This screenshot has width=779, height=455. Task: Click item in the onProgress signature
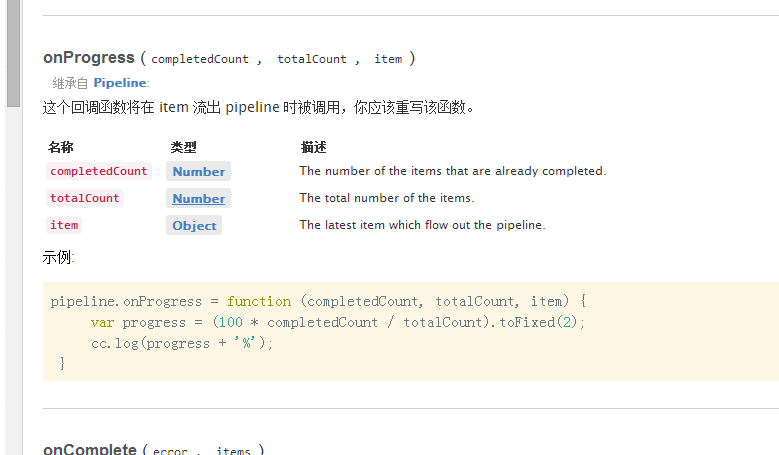coord(388,59)
